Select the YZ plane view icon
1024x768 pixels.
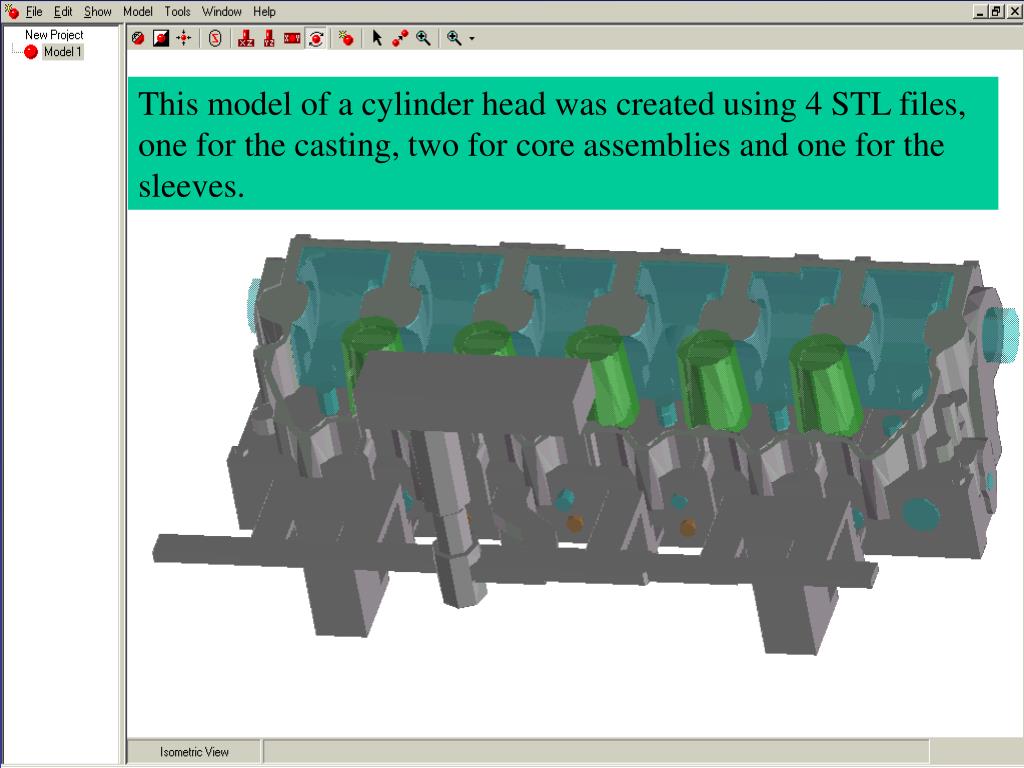click(269, 39)
